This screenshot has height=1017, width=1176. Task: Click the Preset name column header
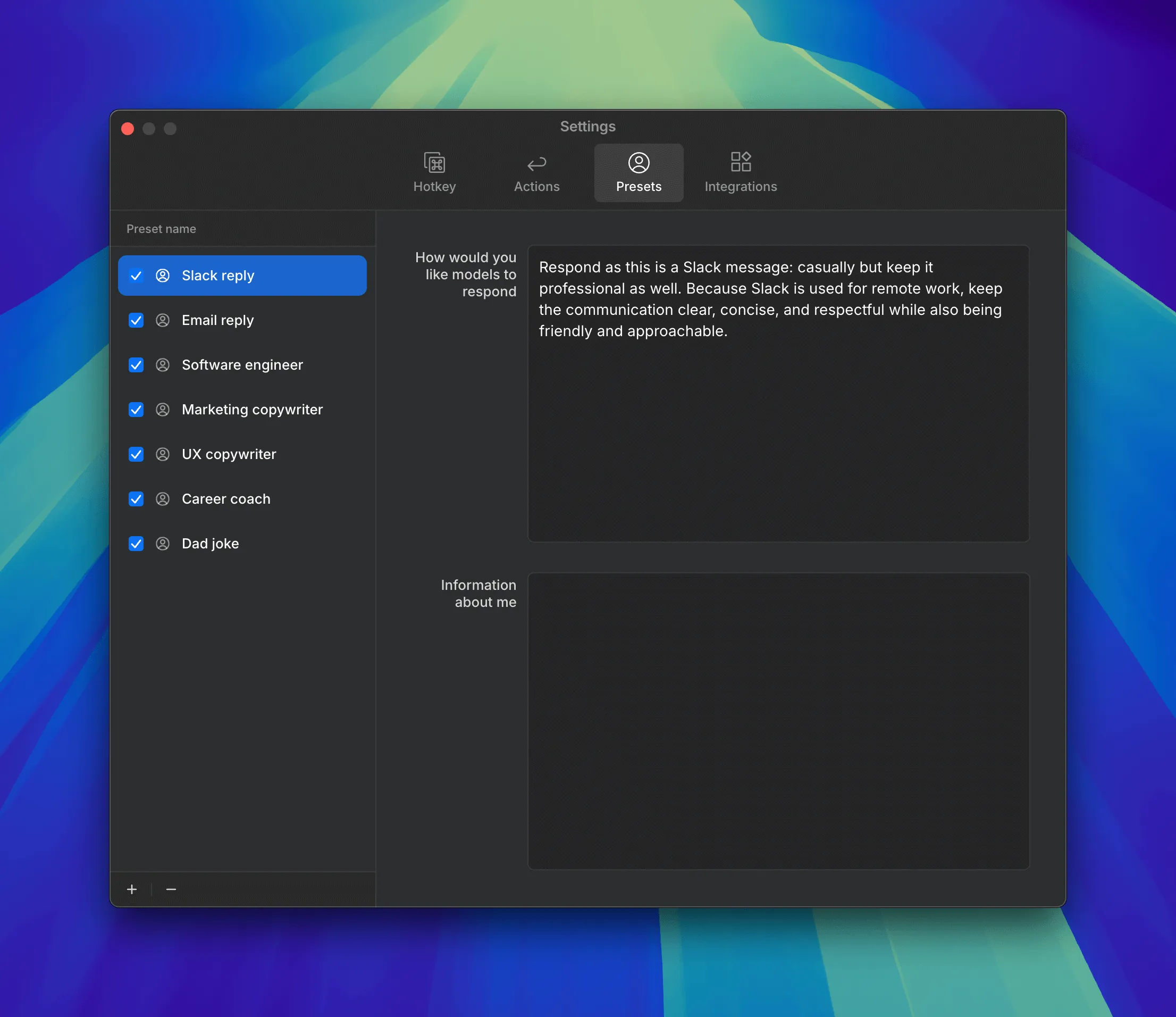(x=161, y=229)
